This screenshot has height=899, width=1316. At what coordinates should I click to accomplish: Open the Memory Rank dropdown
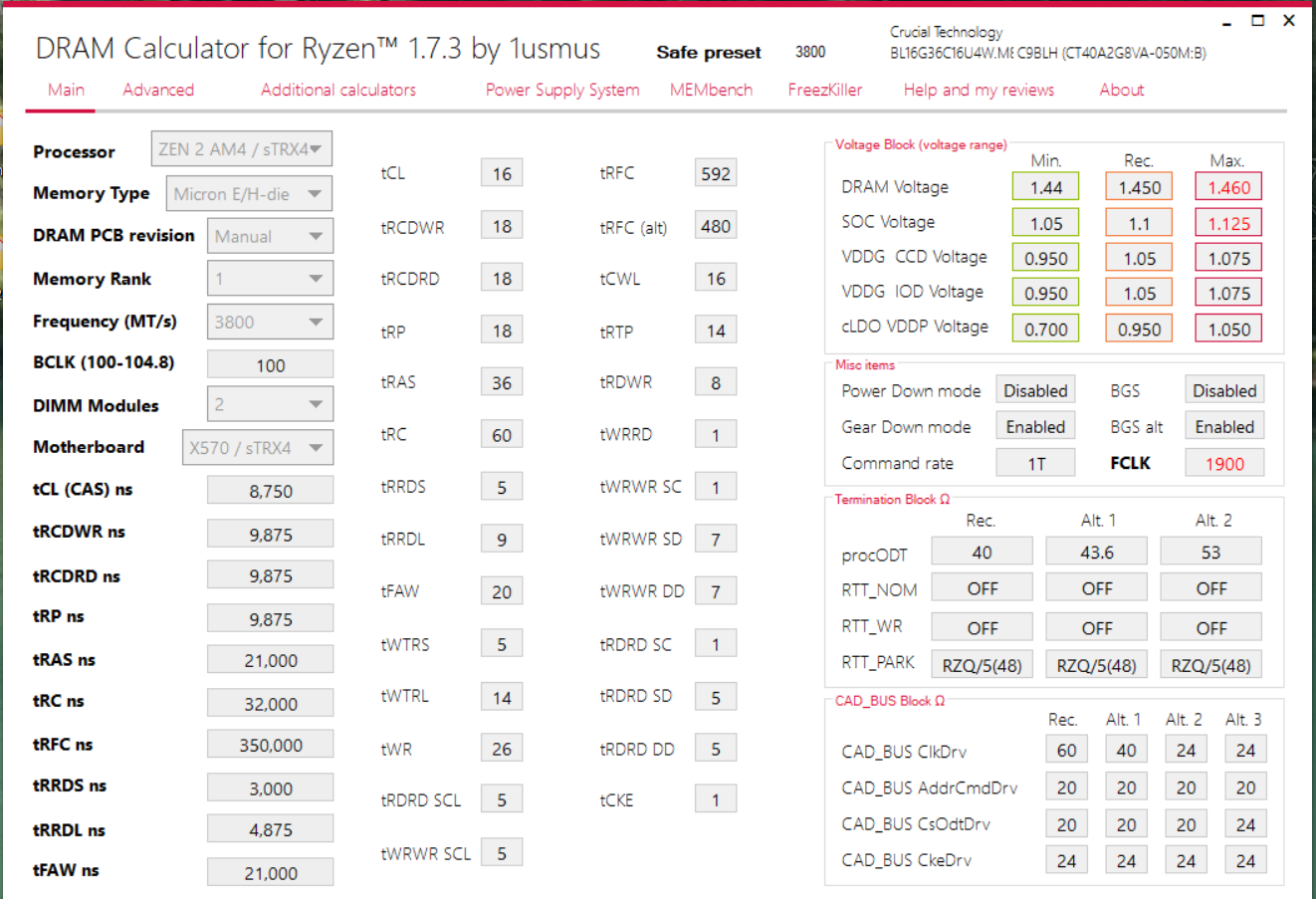pos(270,279)
